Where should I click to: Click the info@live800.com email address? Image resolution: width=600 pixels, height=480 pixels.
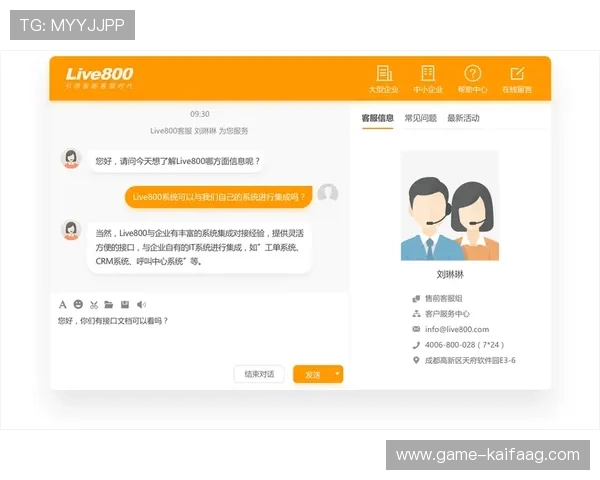[x=457, y=329]
